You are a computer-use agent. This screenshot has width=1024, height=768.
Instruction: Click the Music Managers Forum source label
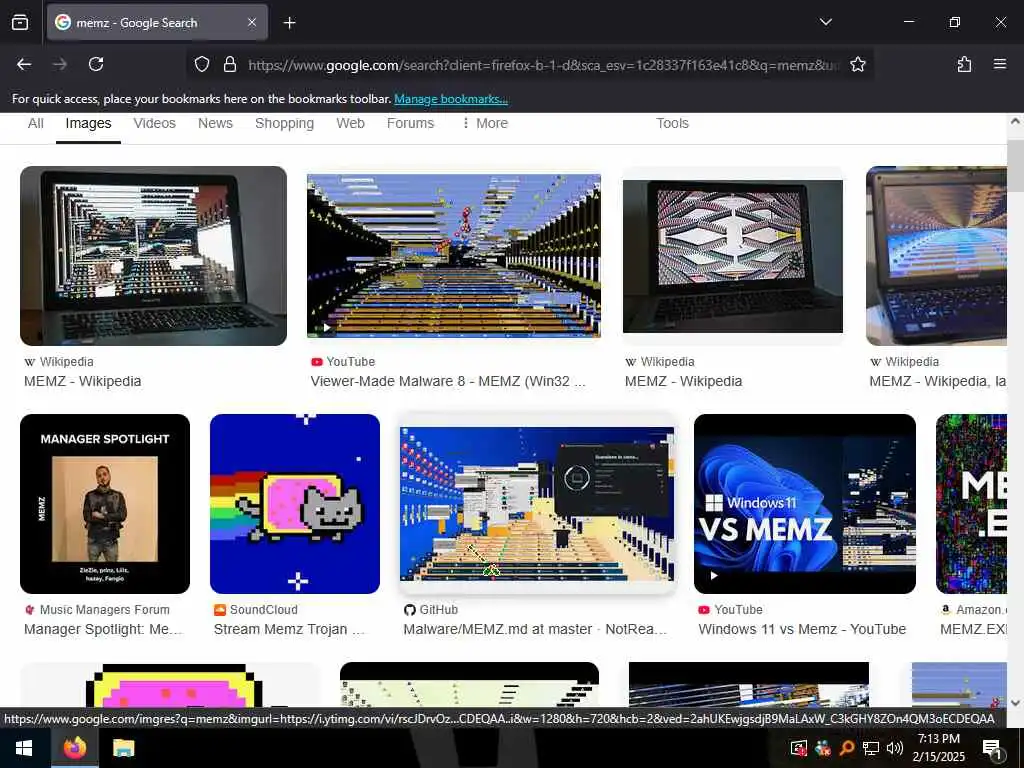pos(104,610)
